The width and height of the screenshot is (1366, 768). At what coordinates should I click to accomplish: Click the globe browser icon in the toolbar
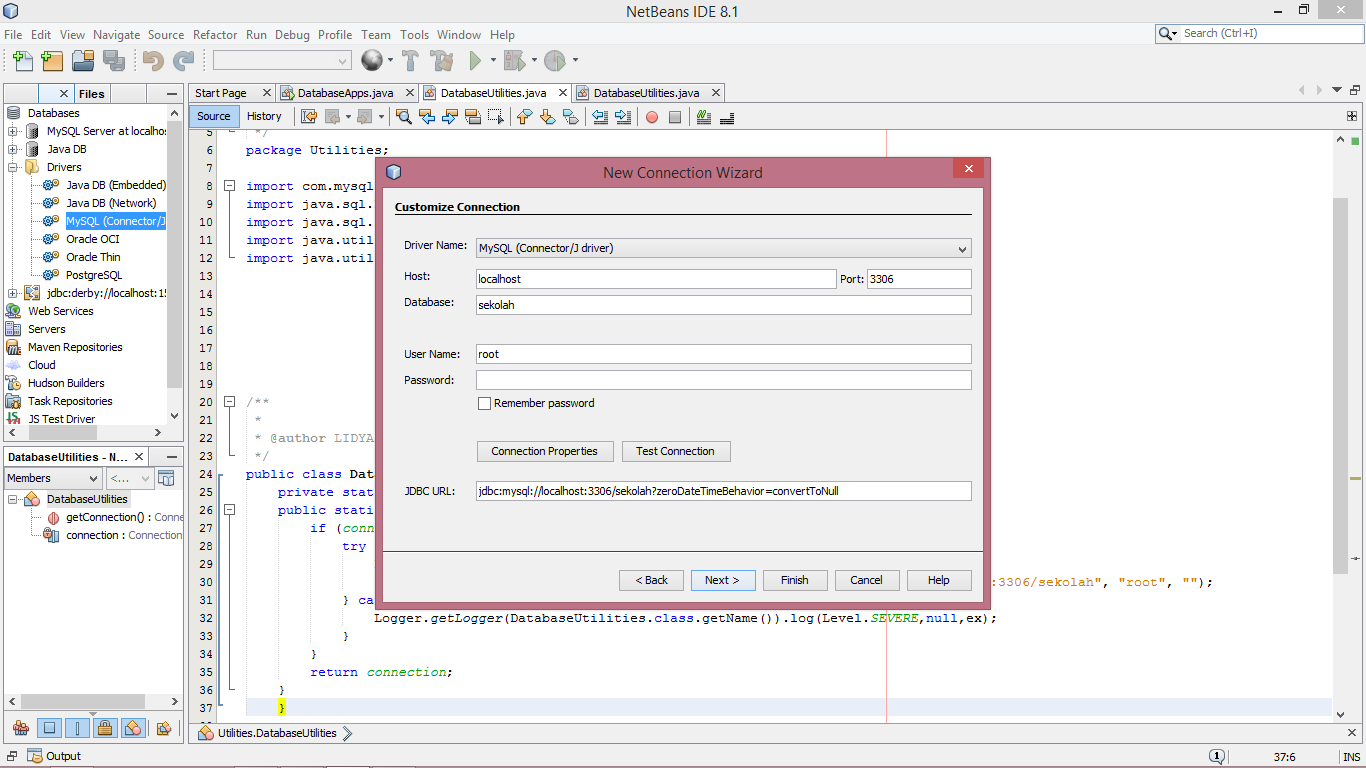point(372,61)
